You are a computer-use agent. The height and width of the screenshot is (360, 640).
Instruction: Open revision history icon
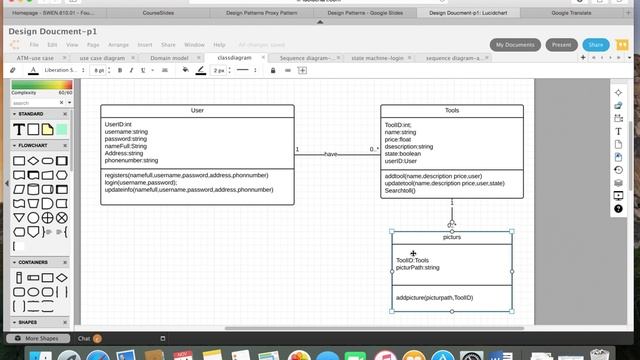click(x=618, y=170)
